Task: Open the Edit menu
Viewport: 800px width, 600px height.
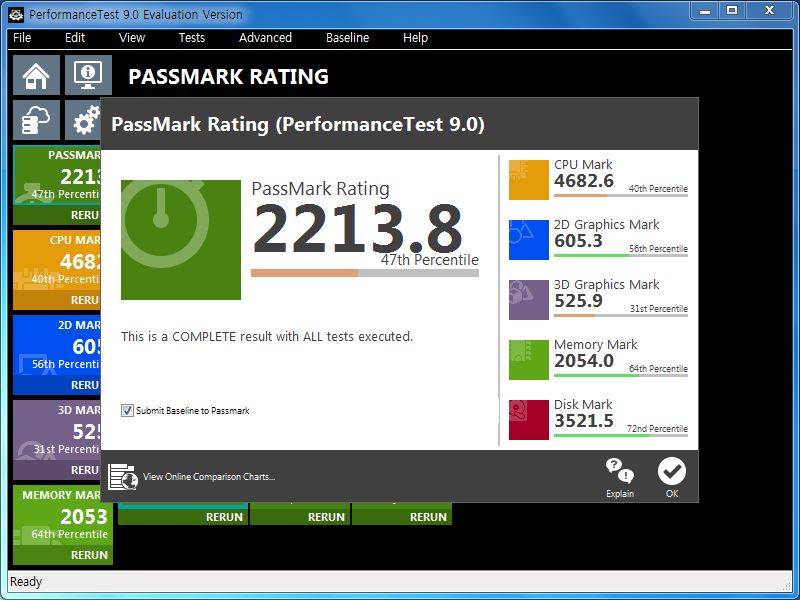Action: point(75,38)
